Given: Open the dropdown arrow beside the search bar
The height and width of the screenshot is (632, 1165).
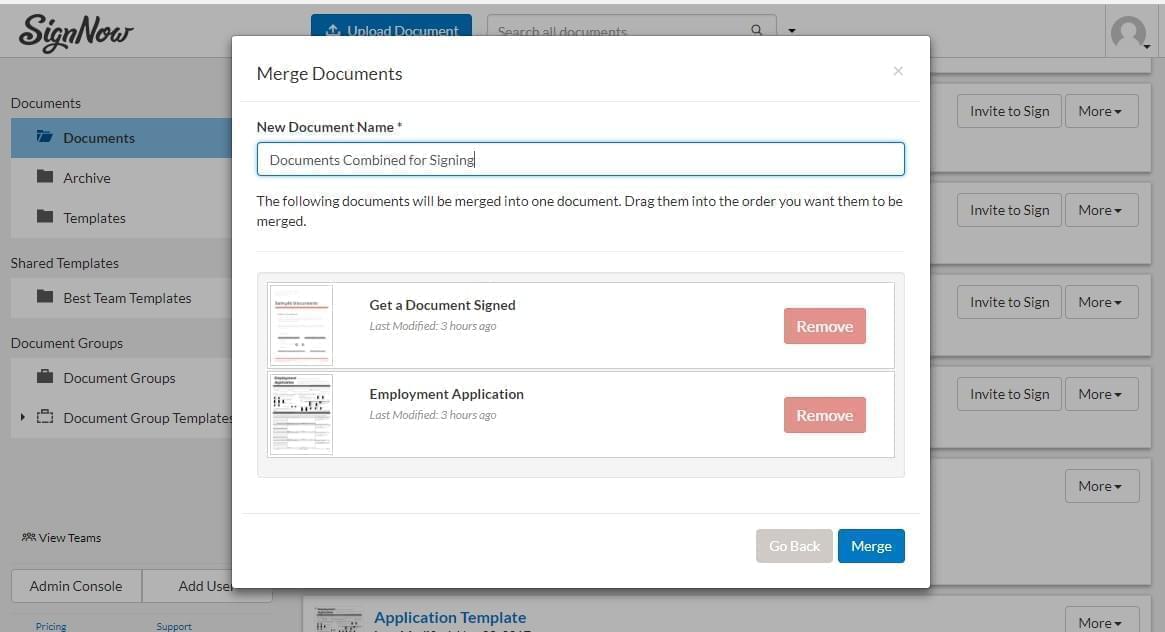Looking at the screenshot, I should 792,31.
